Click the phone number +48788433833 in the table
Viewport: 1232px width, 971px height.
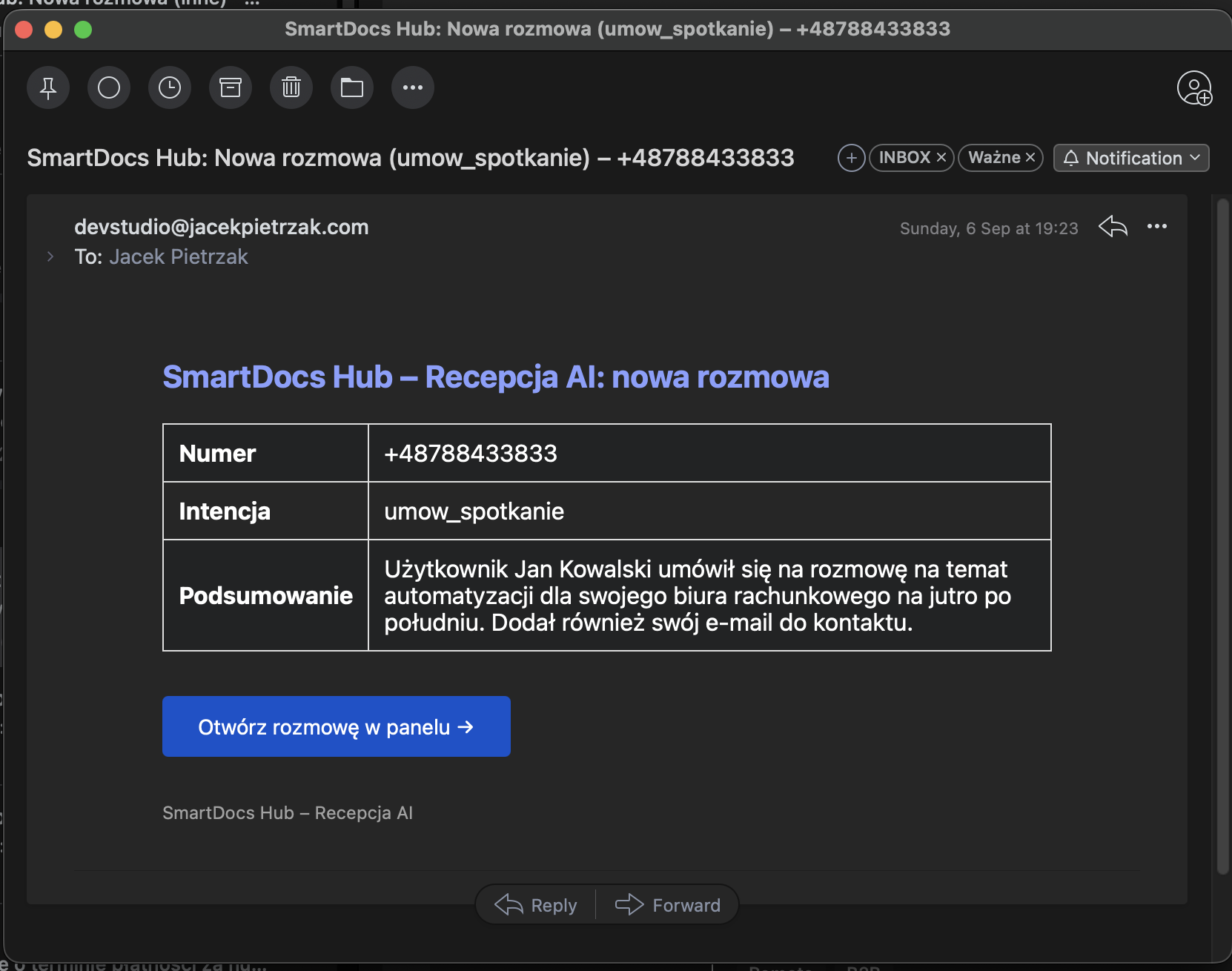471,454
